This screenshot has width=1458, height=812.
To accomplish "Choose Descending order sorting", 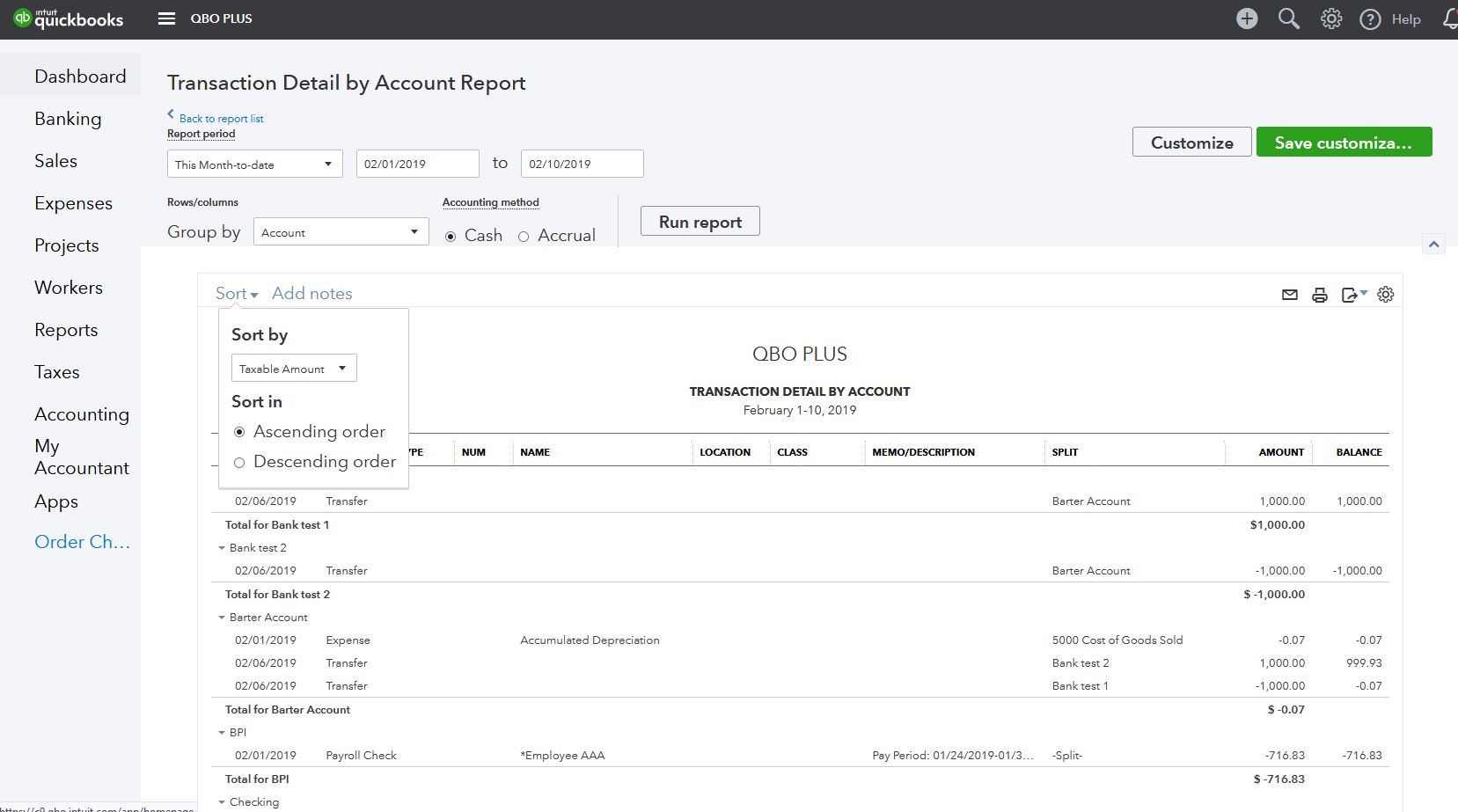I will (x=239, y=462).
